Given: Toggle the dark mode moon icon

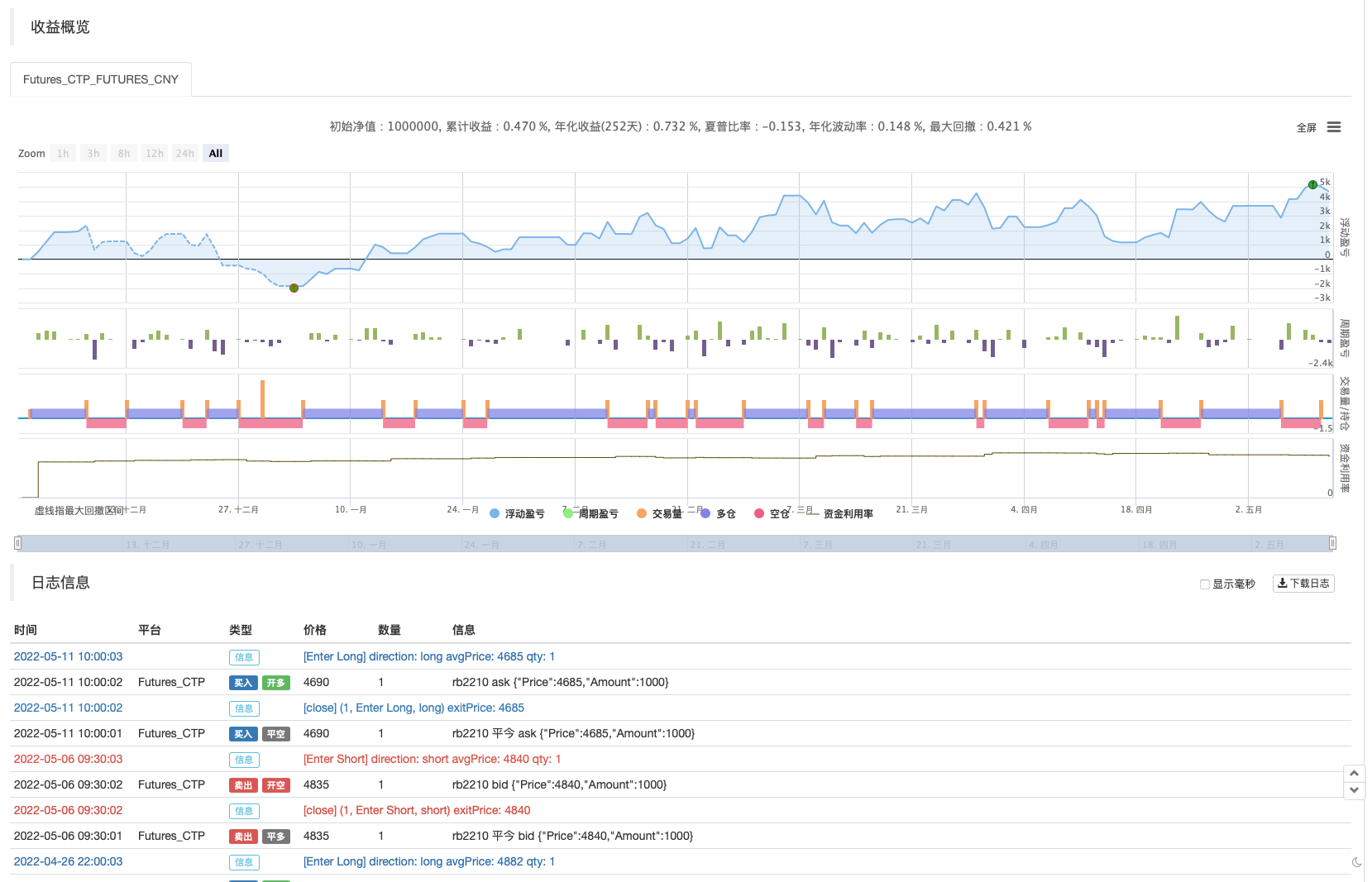Looking at the screenshot, I should [1357, 862].
